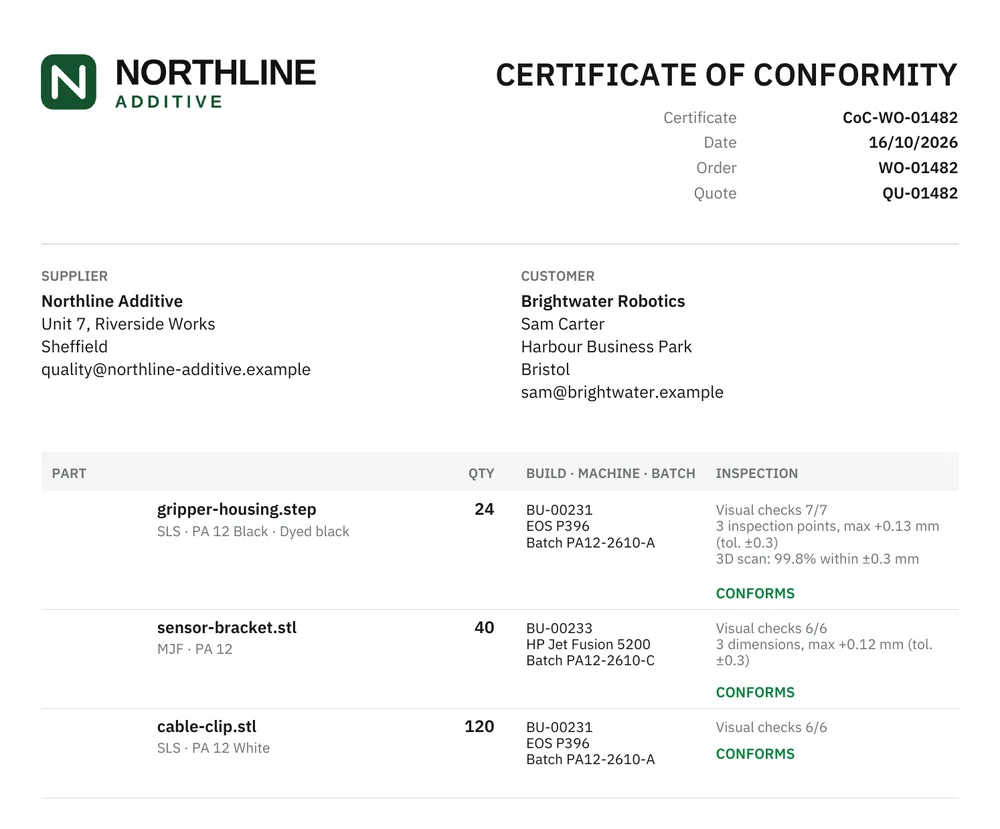Click Batch PA12-2610-C
This screenshot has width=1000, height=829.
point(591,661)
